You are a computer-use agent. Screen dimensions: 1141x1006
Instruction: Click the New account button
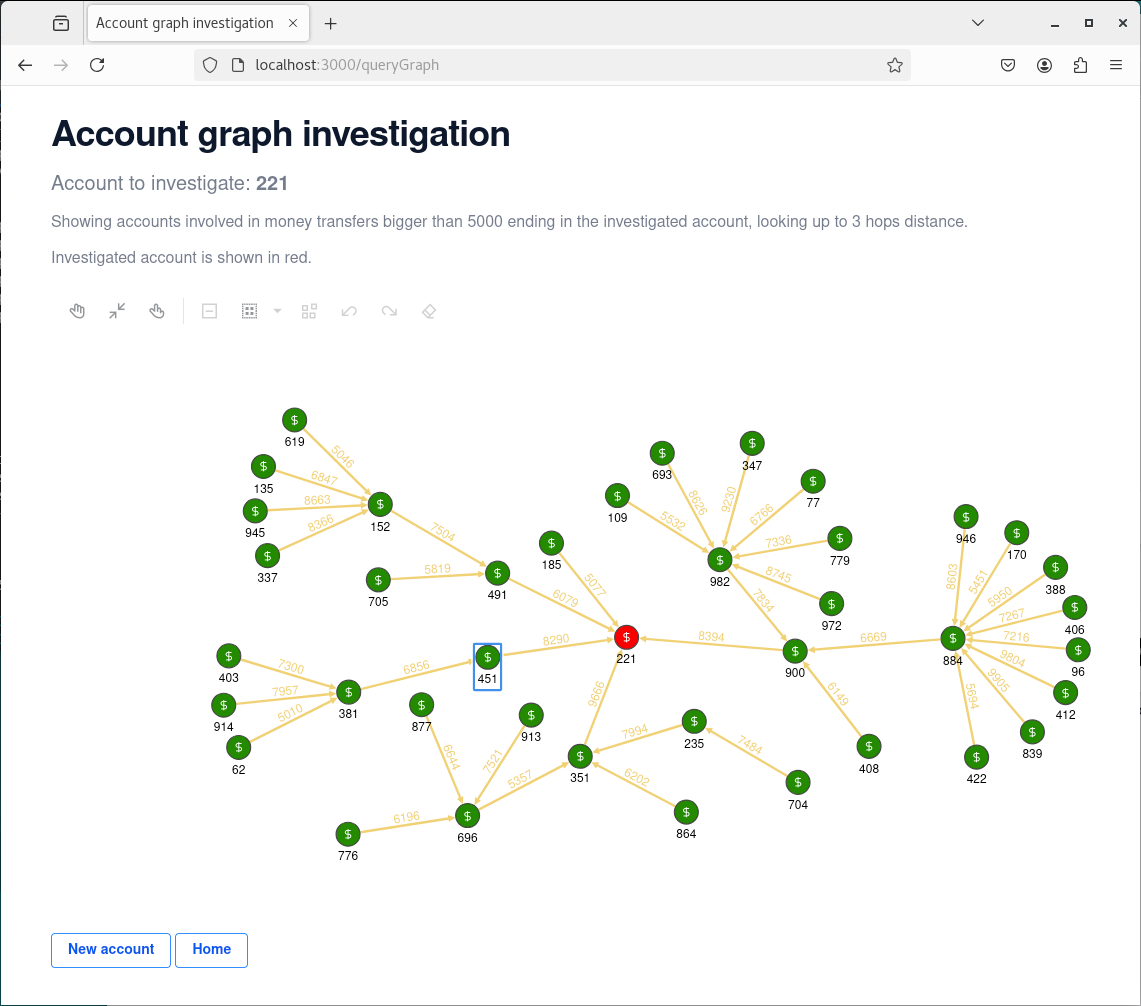110,949
